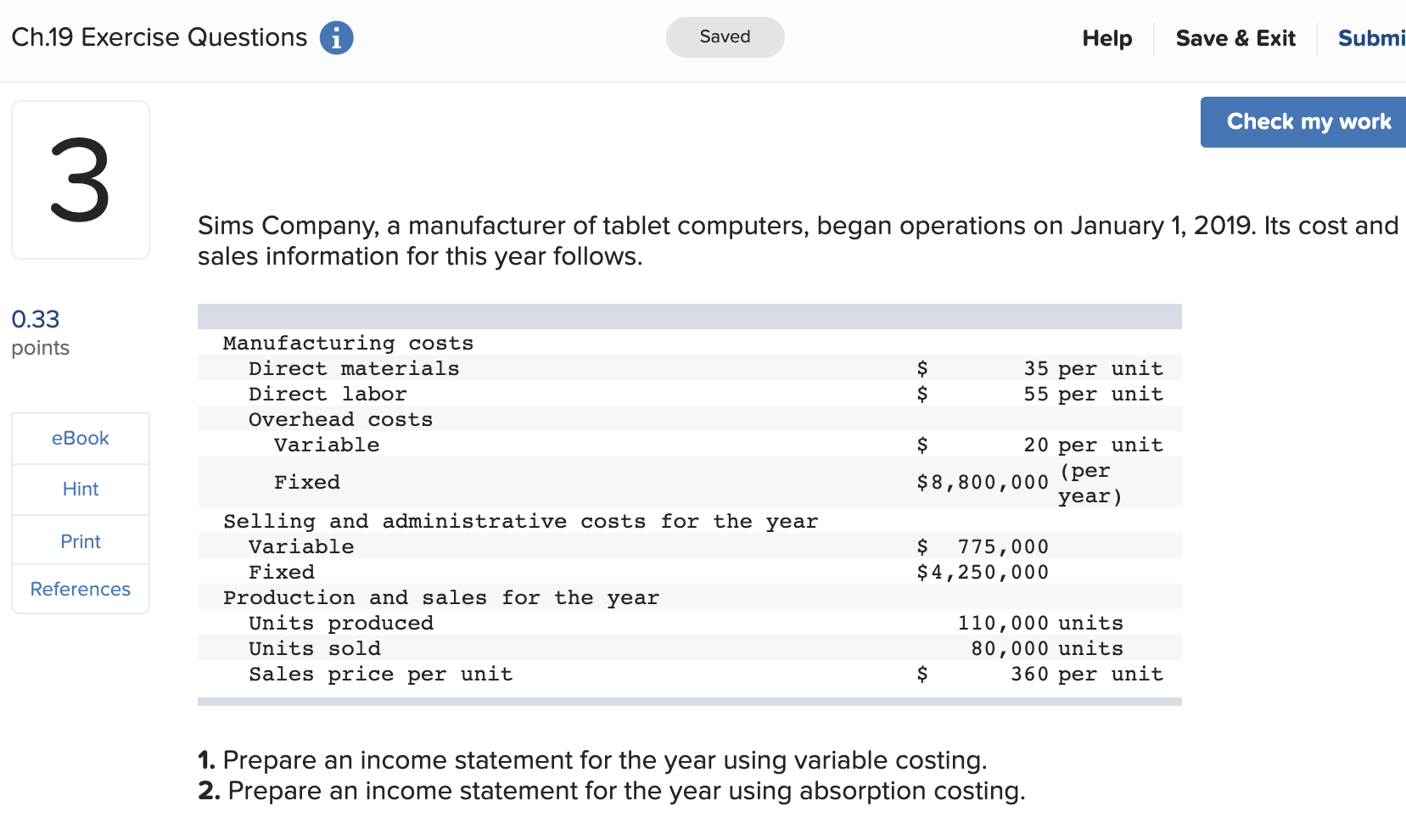Screen dimensions: 1406x840
Task: Click the Overhead costs row label
Action: [x=340, y=419]
